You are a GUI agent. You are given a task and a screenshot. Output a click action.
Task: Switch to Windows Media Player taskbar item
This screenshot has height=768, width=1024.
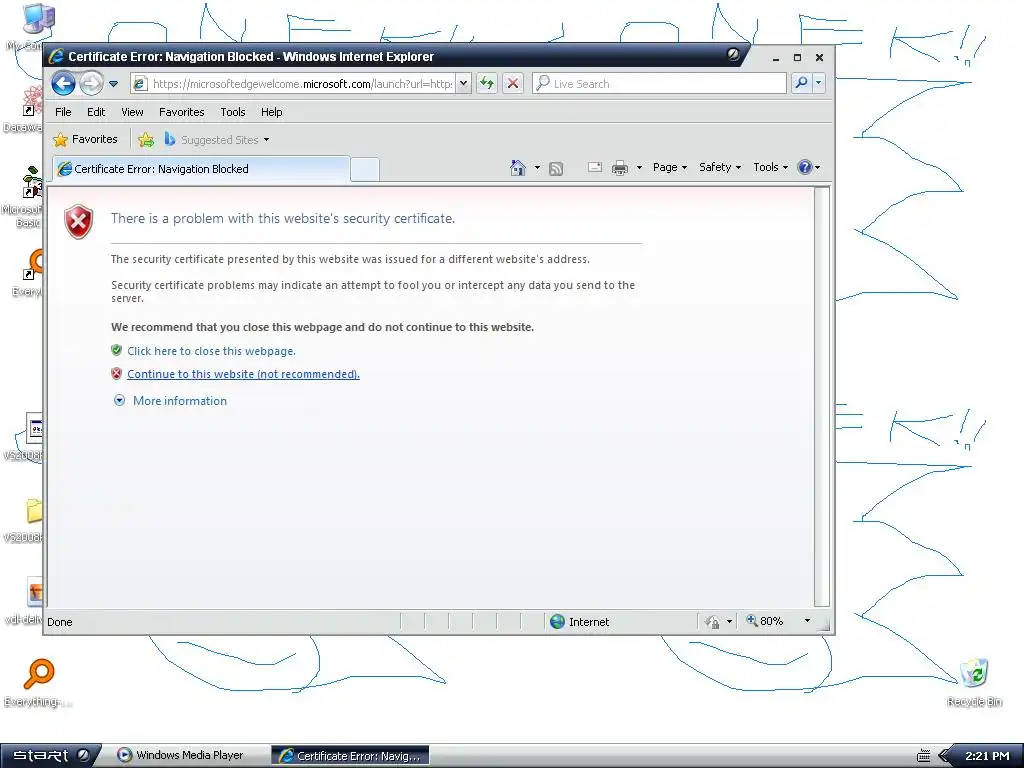click(181, 755)
